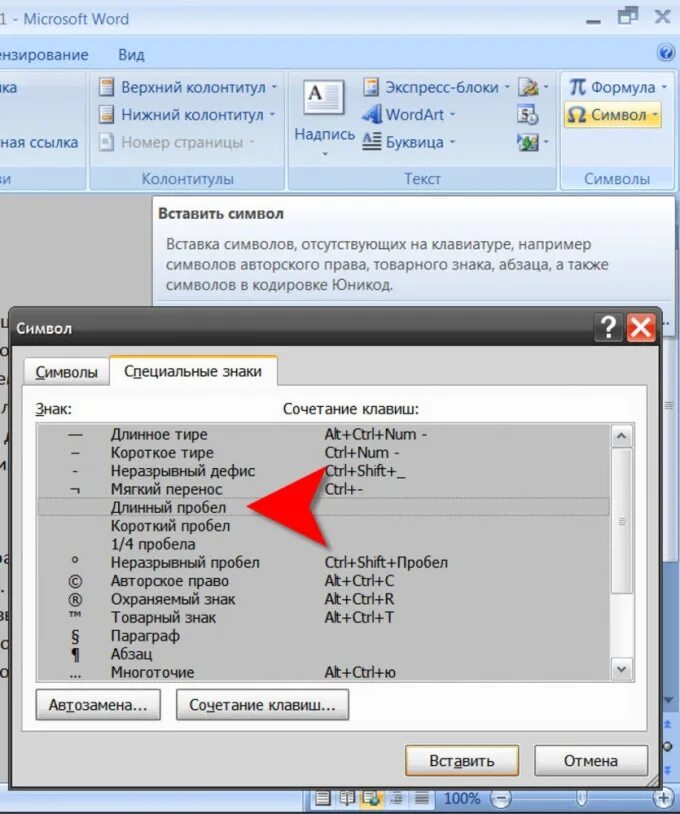680x814 pixels.
Task: Click the insert object icon
Action: (528, 142)
